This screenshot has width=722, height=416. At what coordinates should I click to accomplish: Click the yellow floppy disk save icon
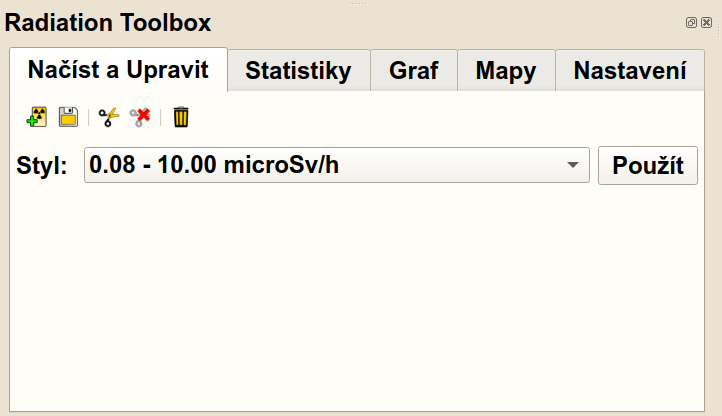[x=68, y=117]
